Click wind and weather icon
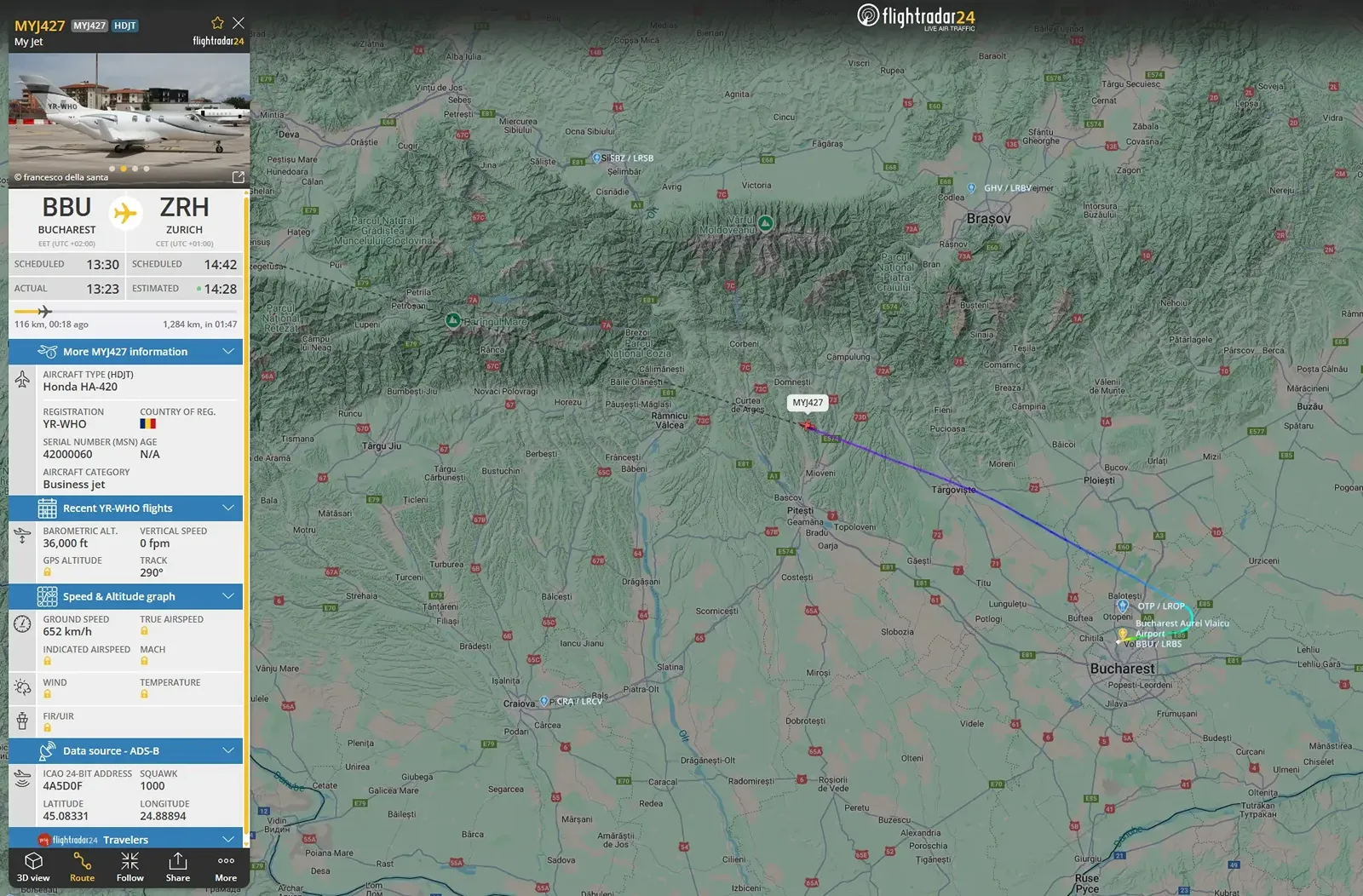This screenshot has width=1363, height=896. [22, 687]
